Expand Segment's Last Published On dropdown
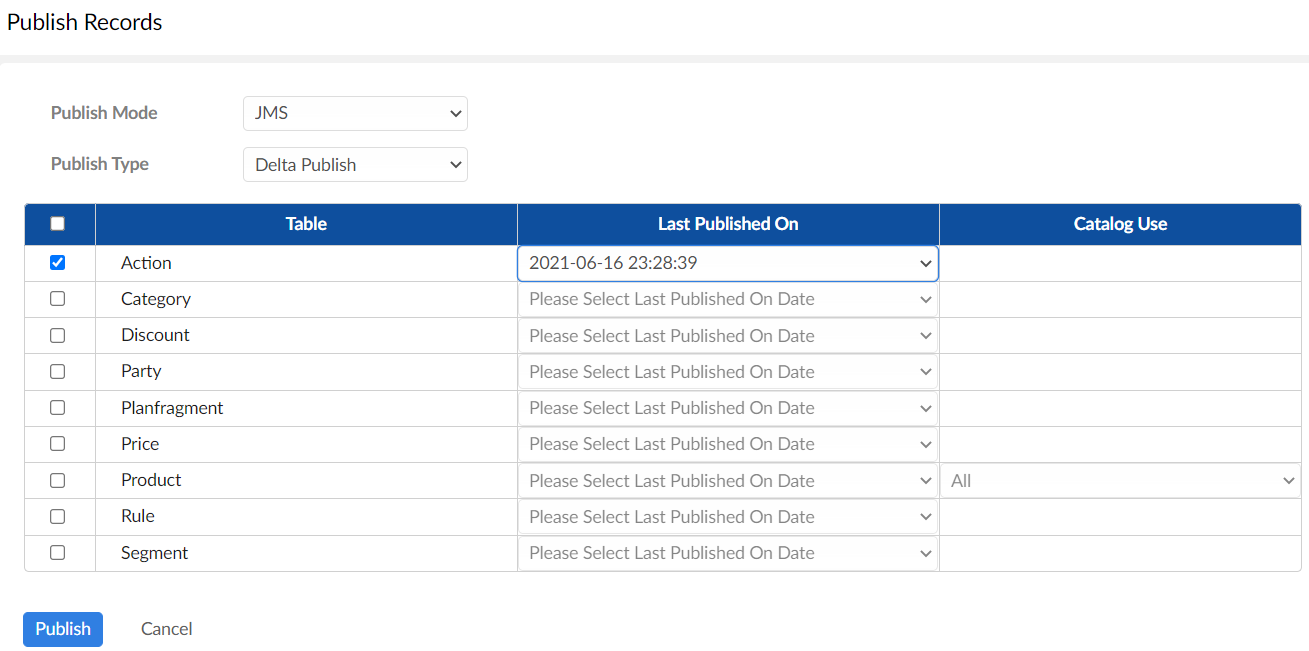 (x=728, y=553)
